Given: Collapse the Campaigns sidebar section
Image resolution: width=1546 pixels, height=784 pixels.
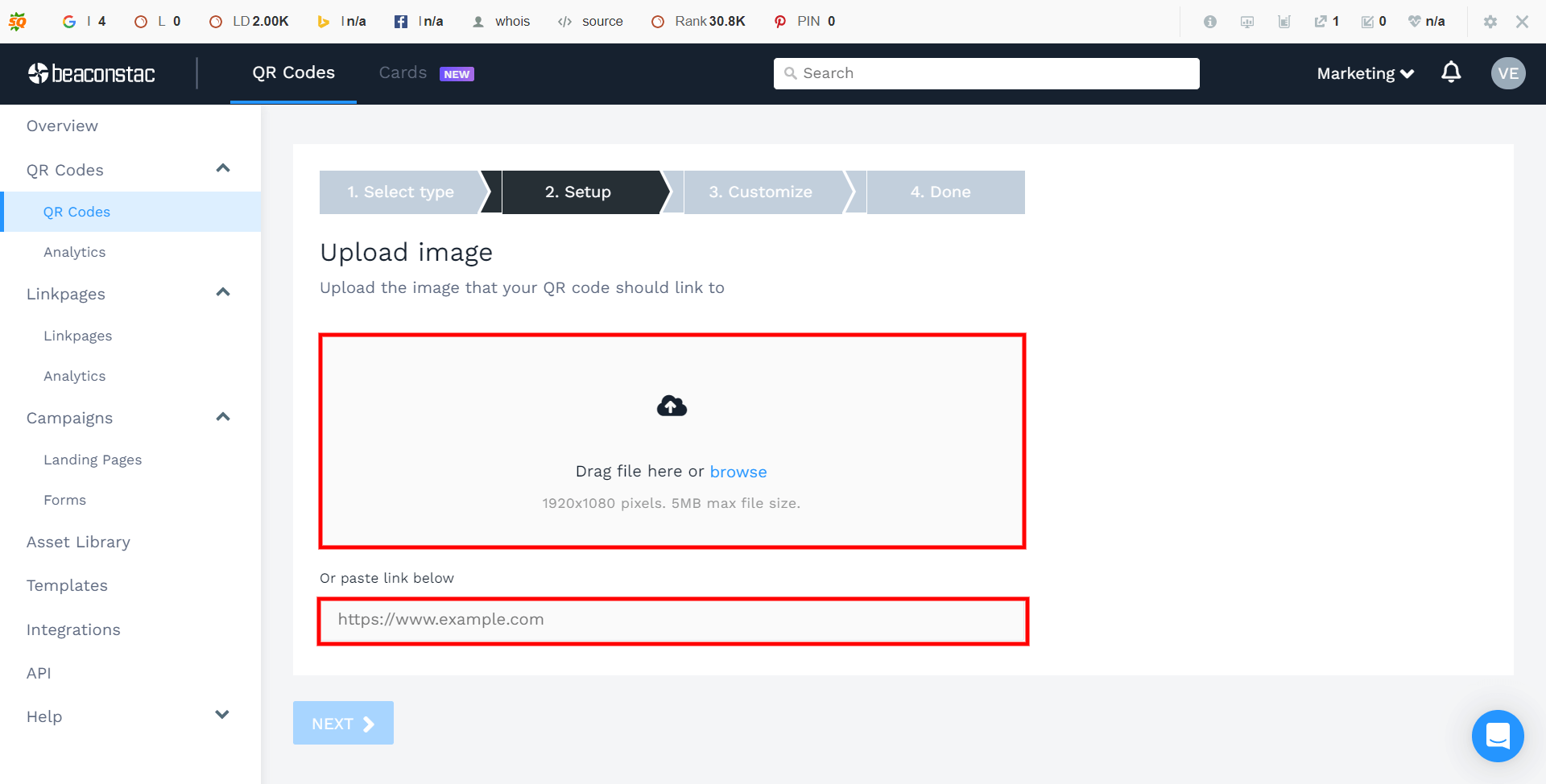Looking at the screenshot, I should [x=222, y=416].
